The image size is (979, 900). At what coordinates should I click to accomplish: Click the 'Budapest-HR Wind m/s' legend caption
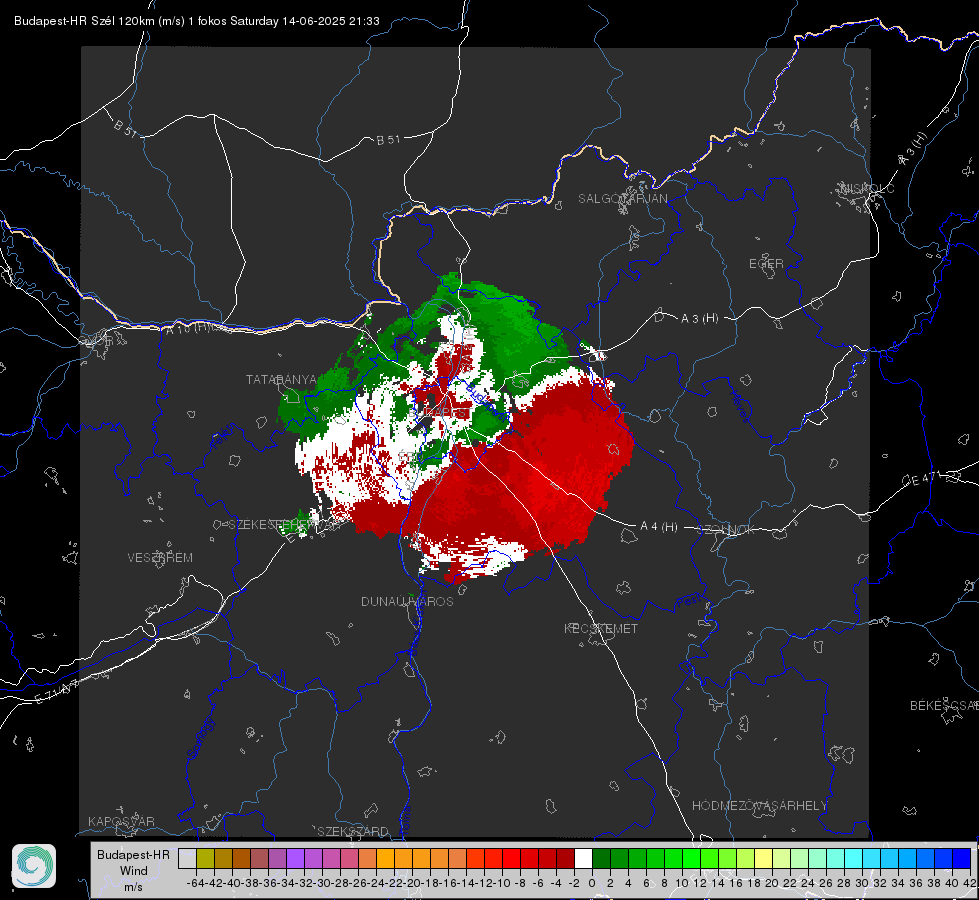[x=134, y=870]
